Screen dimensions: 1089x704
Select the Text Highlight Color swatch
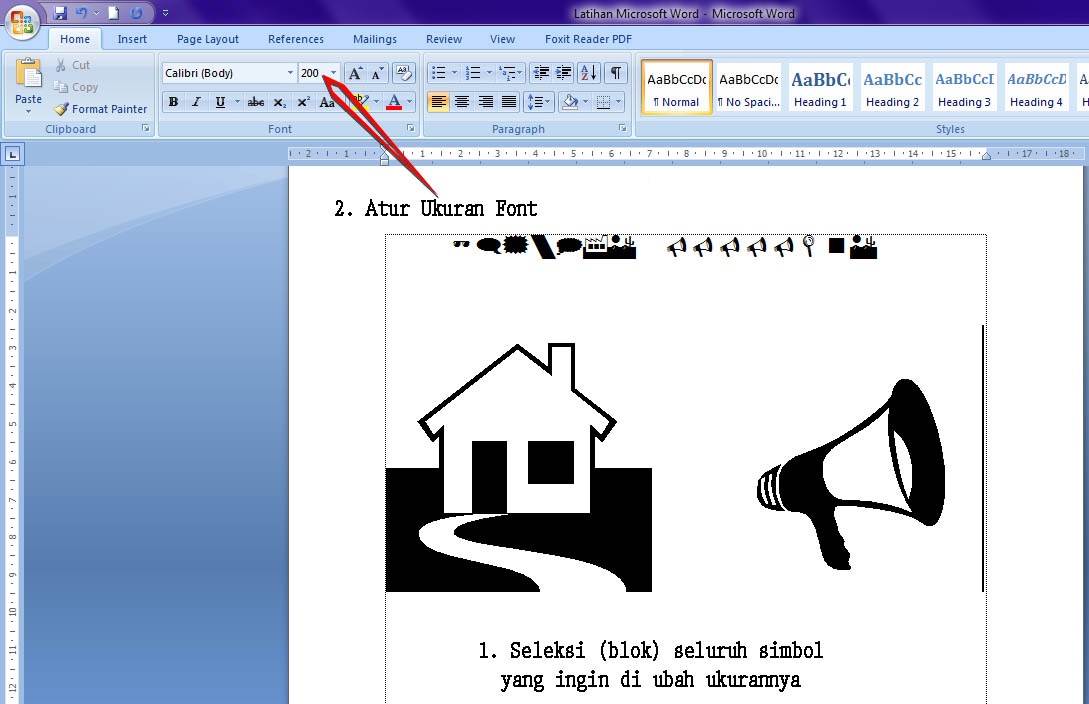coord(362,101)
